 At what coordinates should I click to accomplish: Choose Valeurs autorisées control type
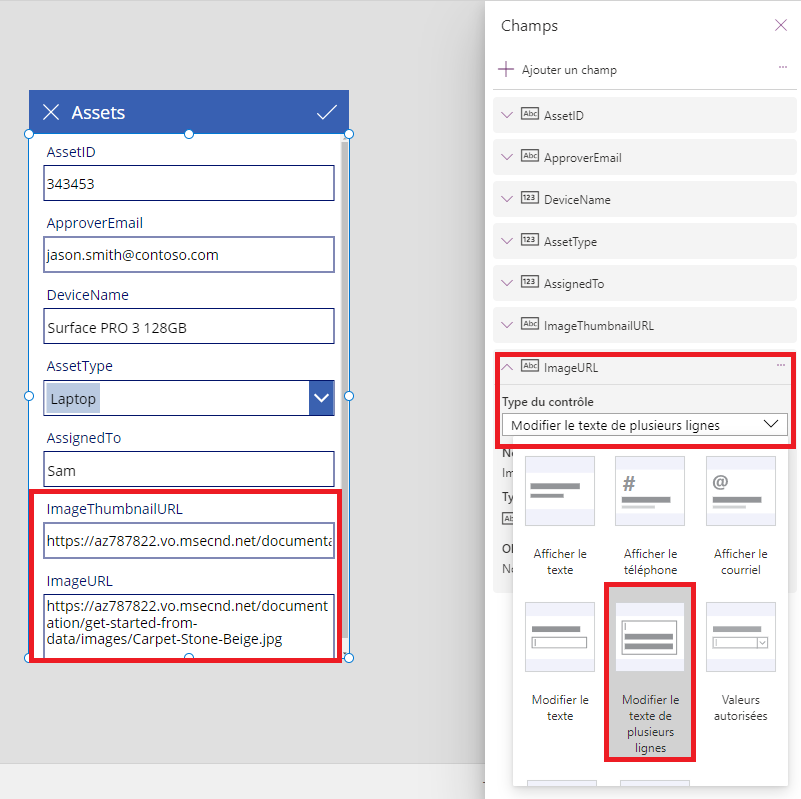point(741,662)
